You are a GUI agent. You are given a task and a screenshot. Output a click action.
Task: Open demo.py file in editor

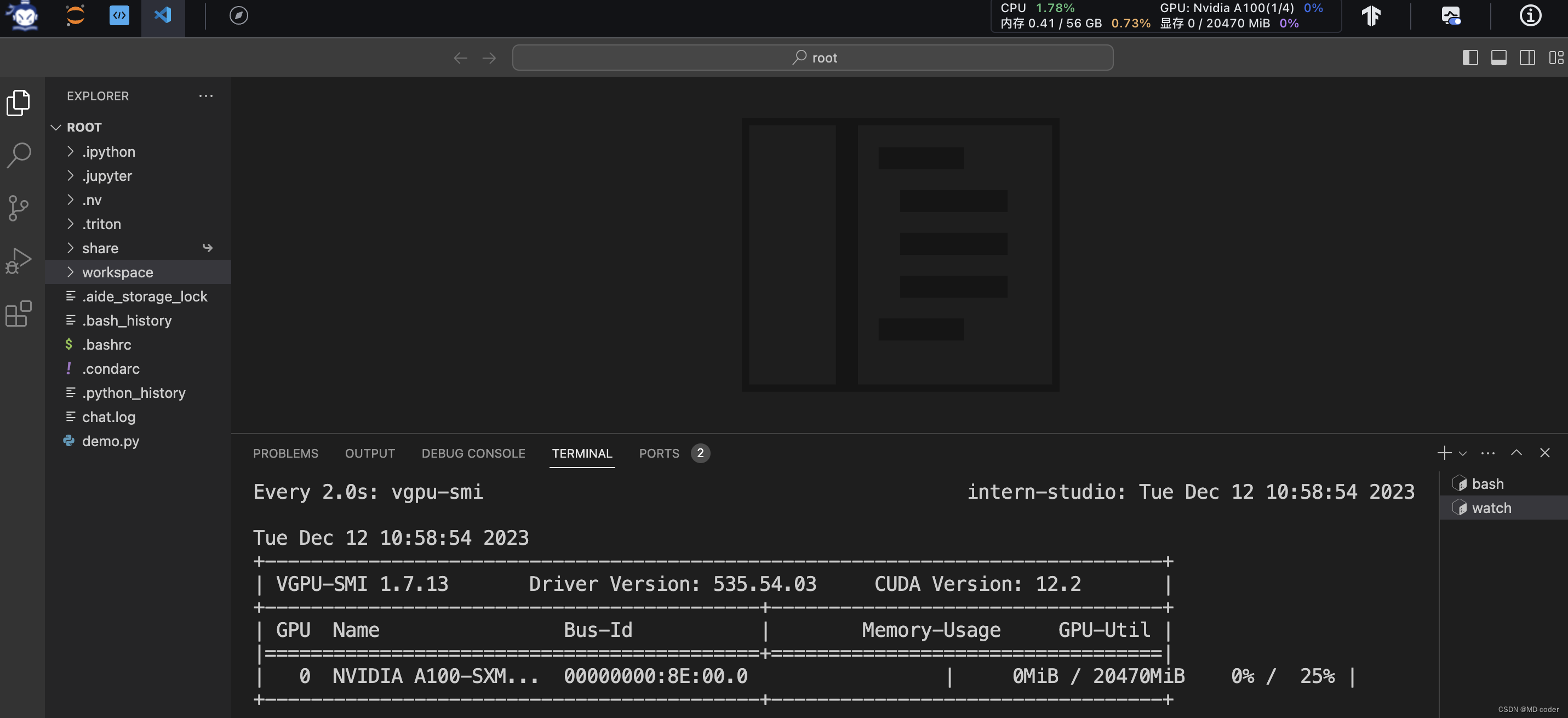[109, 441]
